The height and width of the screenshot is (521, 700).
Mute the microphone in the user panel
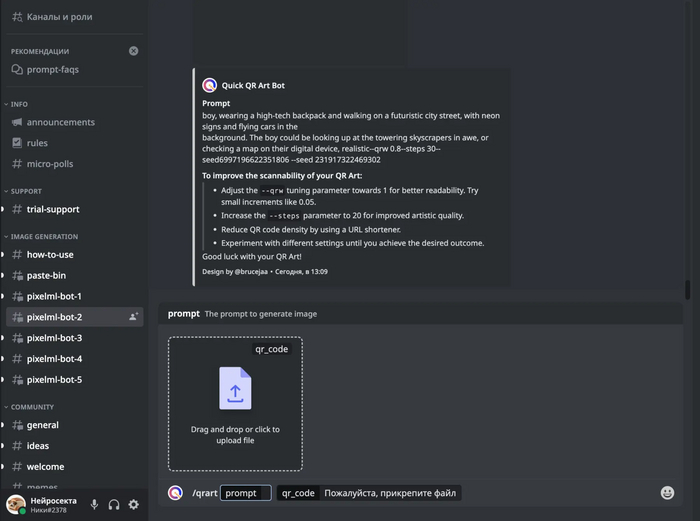pyautogui.click(x=94, y=504)
